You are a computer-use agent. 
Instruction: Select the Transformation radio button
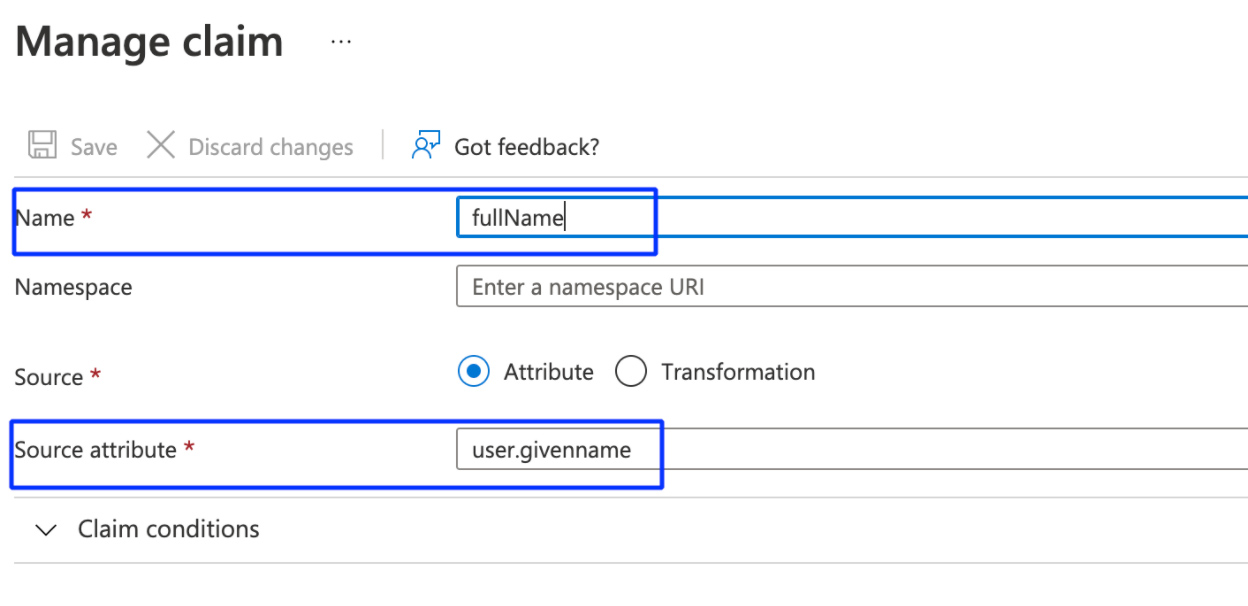[631, 372]
